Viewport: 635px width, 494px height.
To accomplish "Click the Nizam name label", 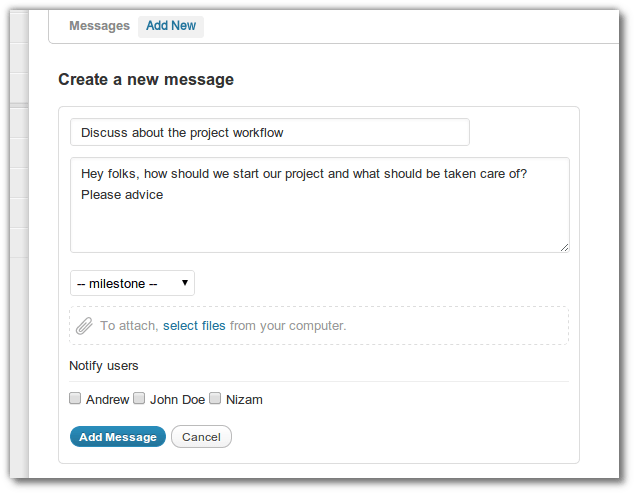I will 244,400.
